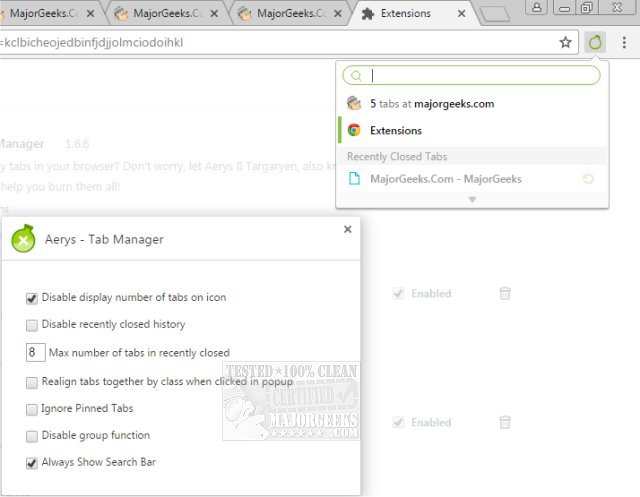This screenshot has height=497, width=640.
Task: Open a new tab with the new tab button
Action: point(494,14)
